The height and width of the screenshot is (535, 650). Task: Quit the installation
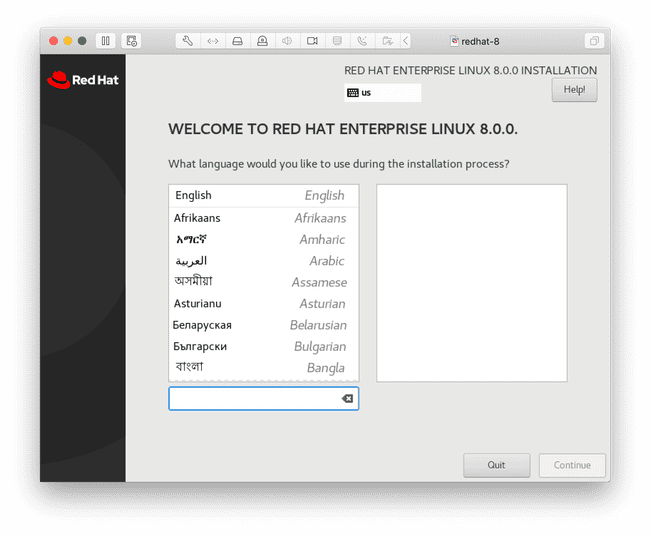pyautogui.click(x=497, y=465)
